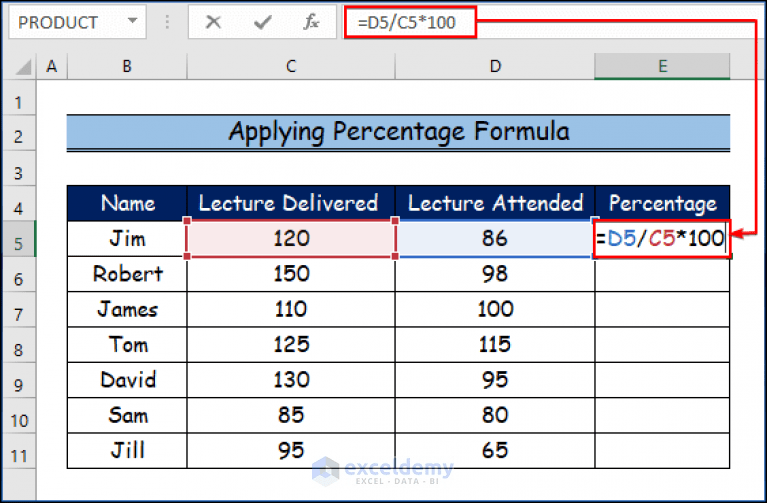Image resolution: width=767 pixels, height=503 pixels.
Task: Click the Lecture Delivered header cell
Action: pyautogui.click(x=291, y=204)
